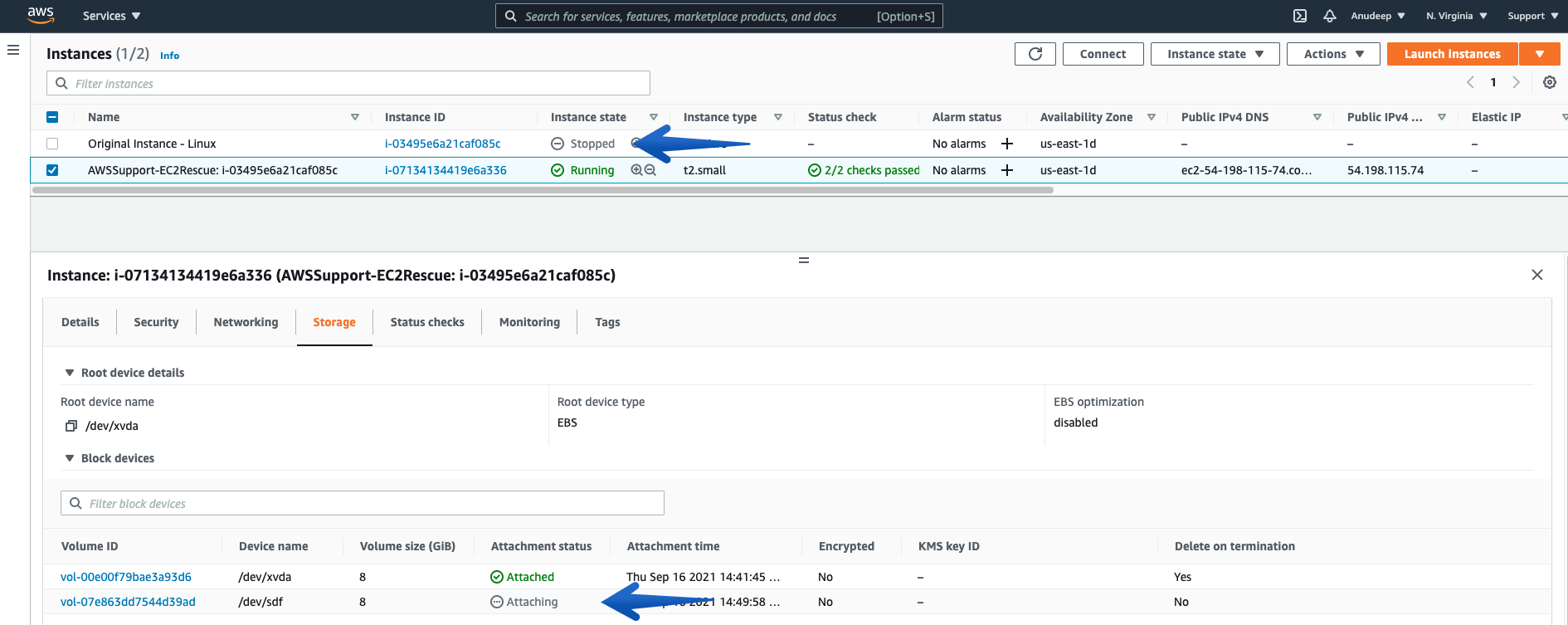The width and height of the screenshot is (1568, 625).
Task: Sort by Public IPv4 DNS column arrow
Action: [1317, 117]
